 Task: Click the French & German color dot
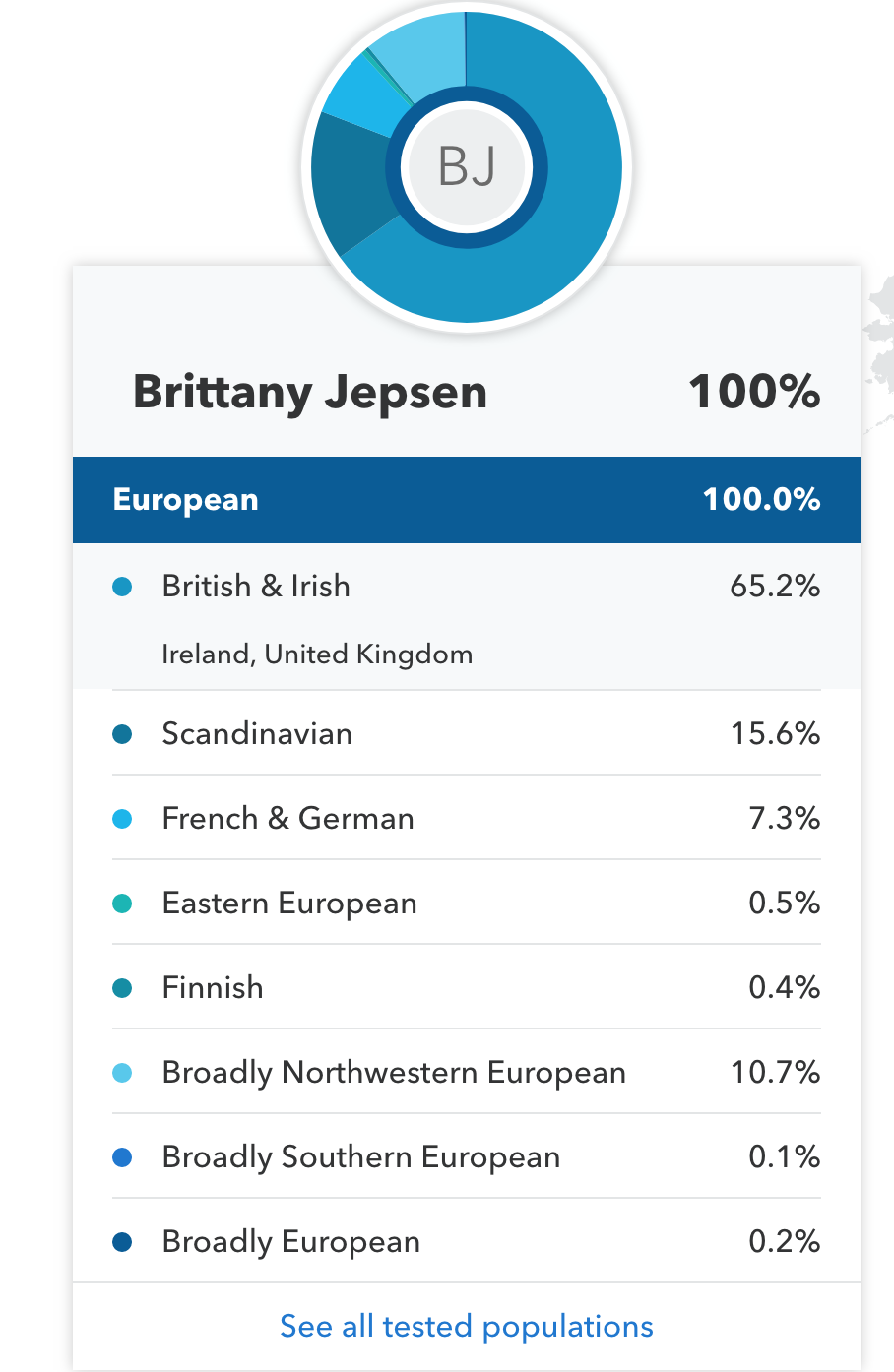pyautogui.click(x=123, y=819)
